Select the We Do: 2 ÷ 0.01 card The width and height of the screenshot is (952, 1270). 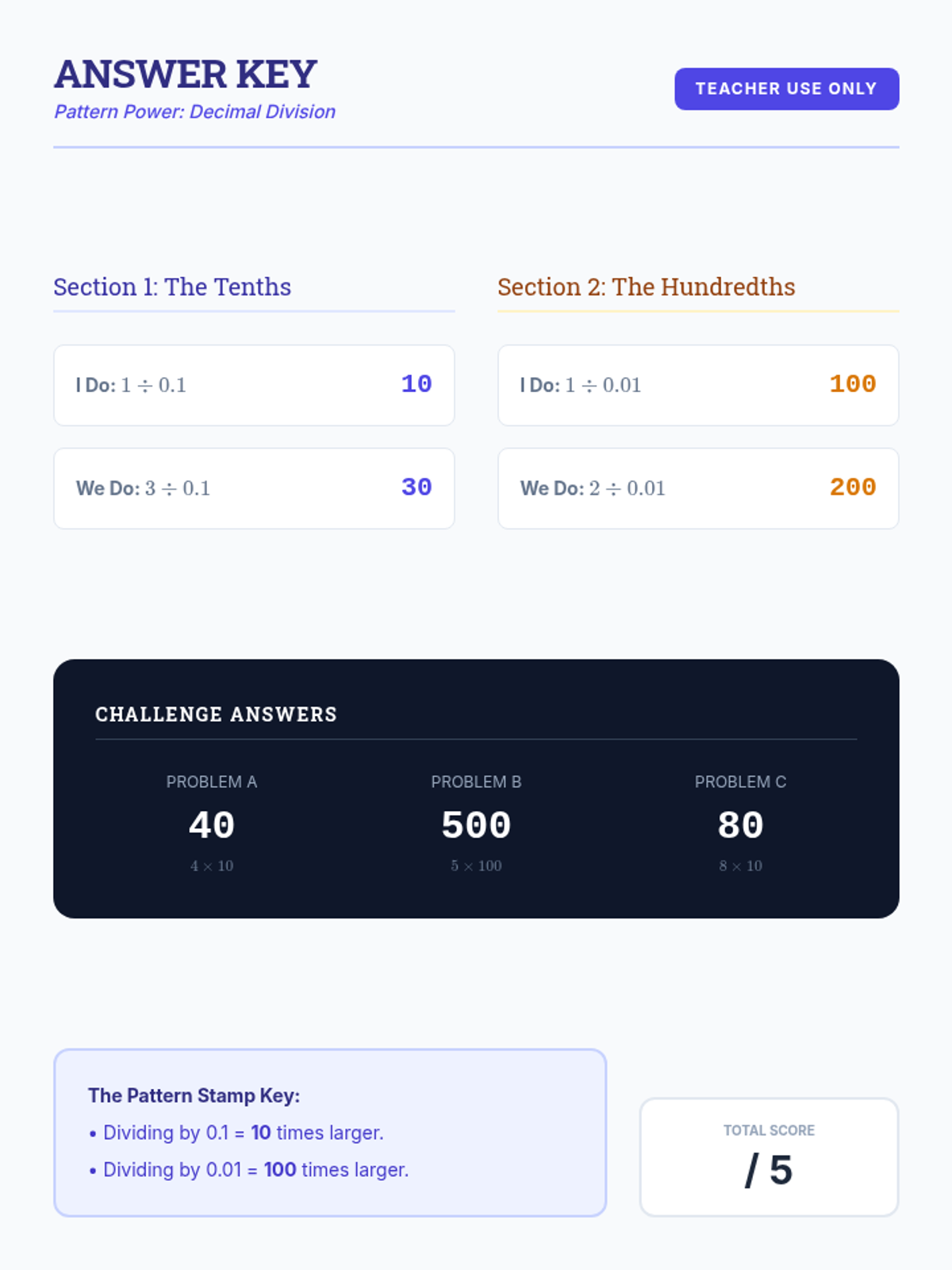[698, 488]
